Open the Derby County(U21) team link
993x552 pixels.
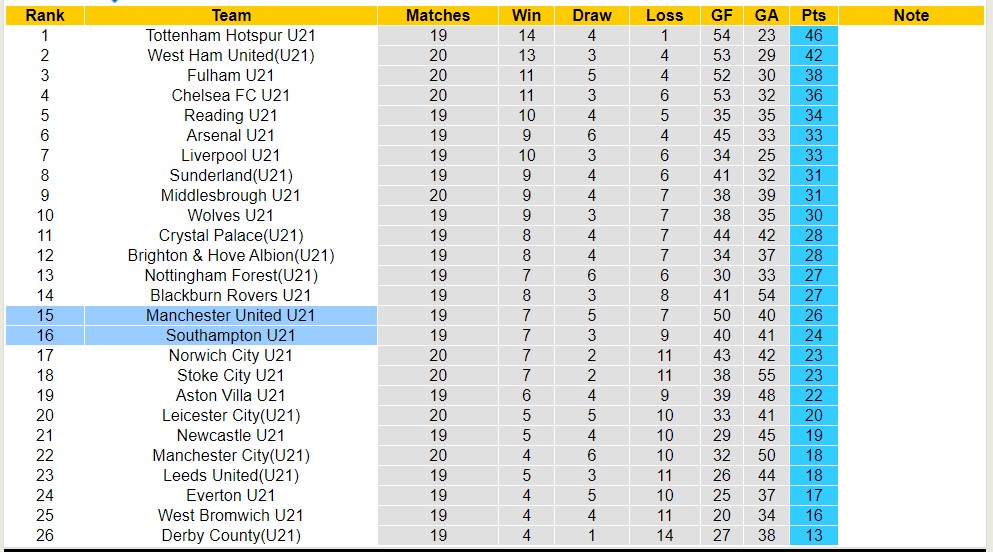[231, 535]
